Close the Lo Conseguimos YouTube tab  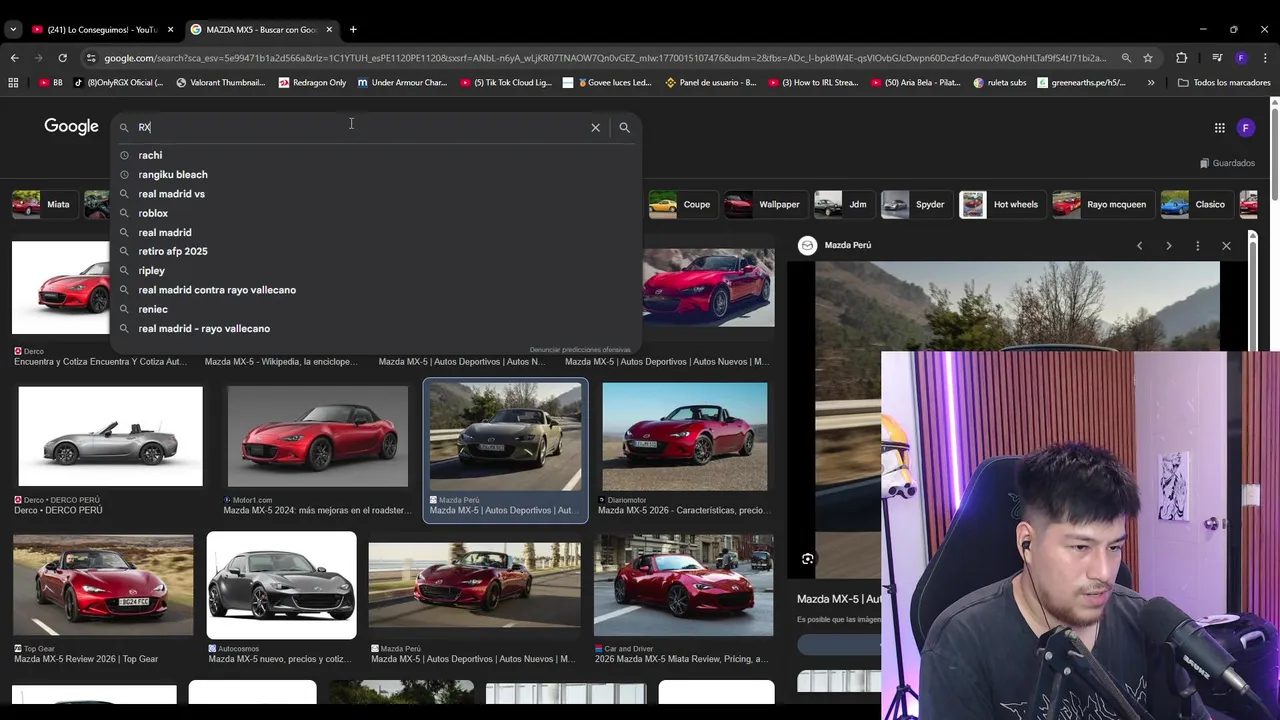click(170, 30)
